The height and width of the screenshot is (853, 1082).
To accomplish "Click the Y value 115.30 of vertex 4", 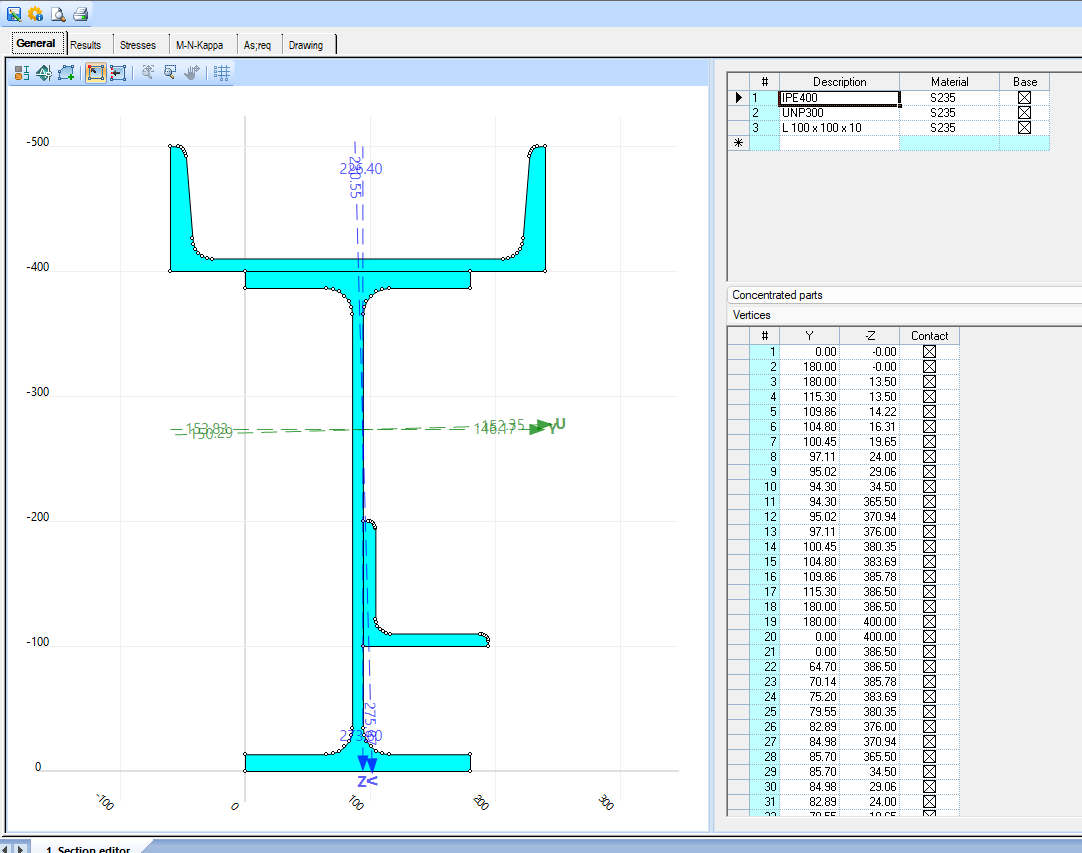I will point(810,397).
